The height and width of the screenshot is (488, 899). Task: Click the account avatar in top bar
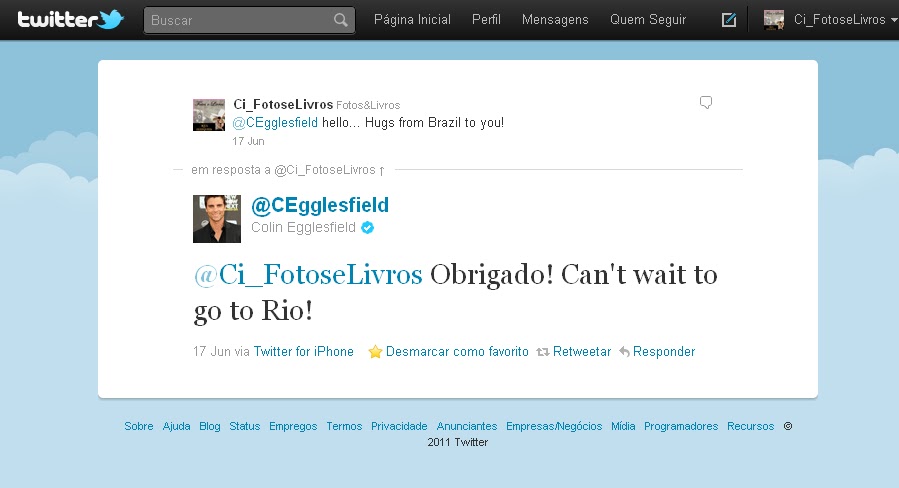pyautogui.click(x=773, y=20)
